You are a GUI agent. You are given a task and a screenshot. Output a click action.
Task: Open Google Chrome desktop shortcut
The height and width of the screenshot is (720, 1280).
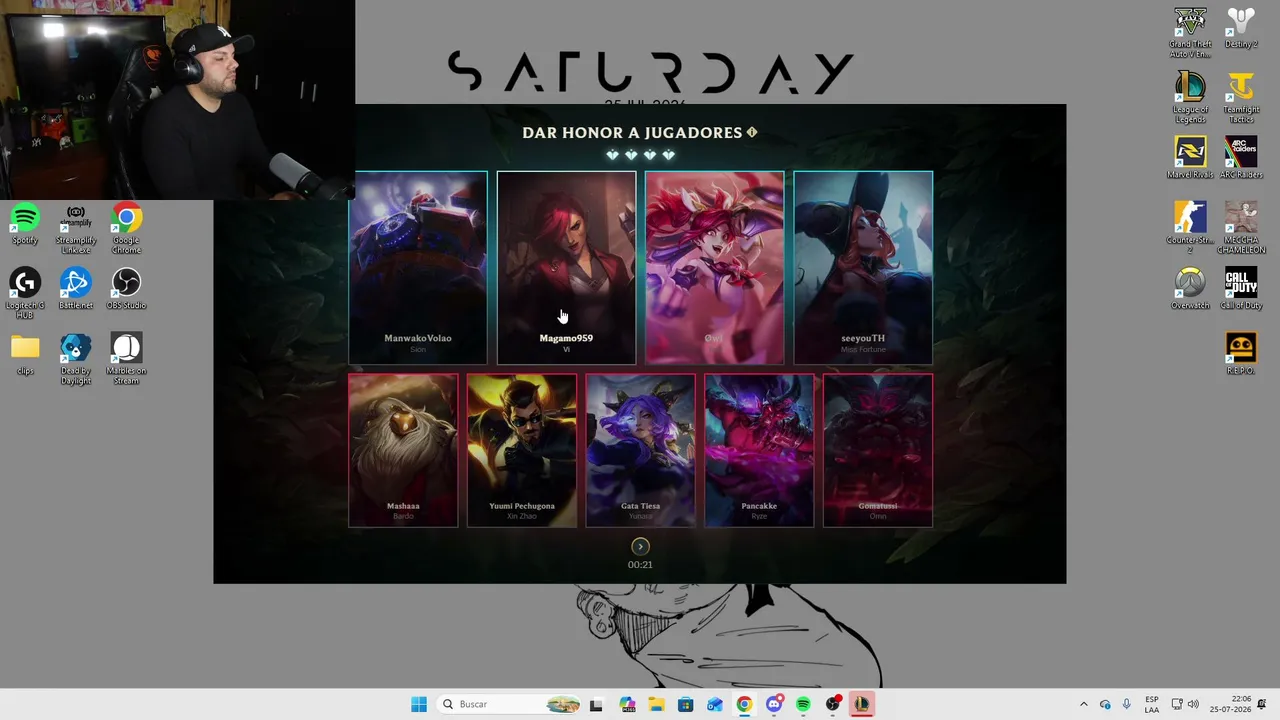tap(126, 229)
